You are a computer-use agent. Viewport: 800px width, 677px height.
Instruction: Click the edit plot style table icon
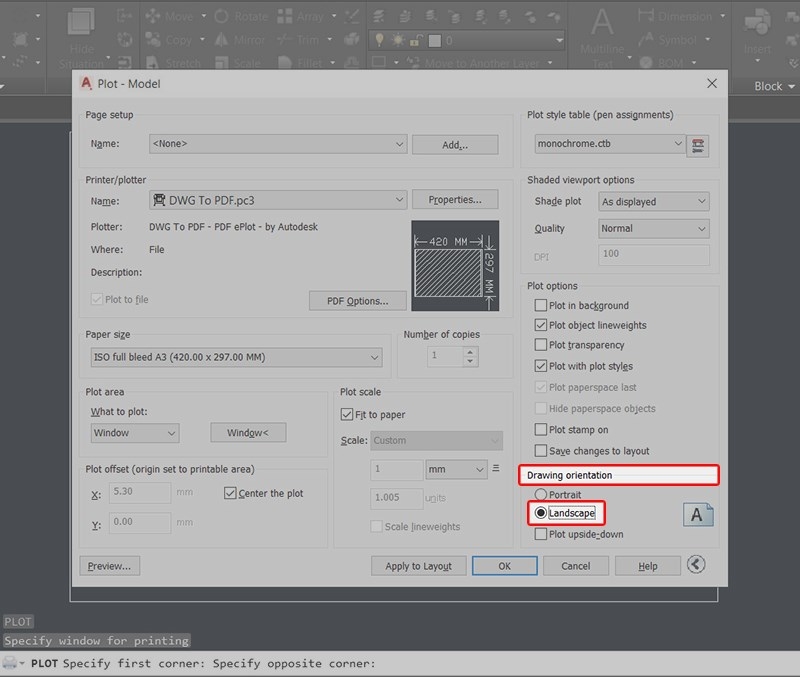tap(697, 145)
